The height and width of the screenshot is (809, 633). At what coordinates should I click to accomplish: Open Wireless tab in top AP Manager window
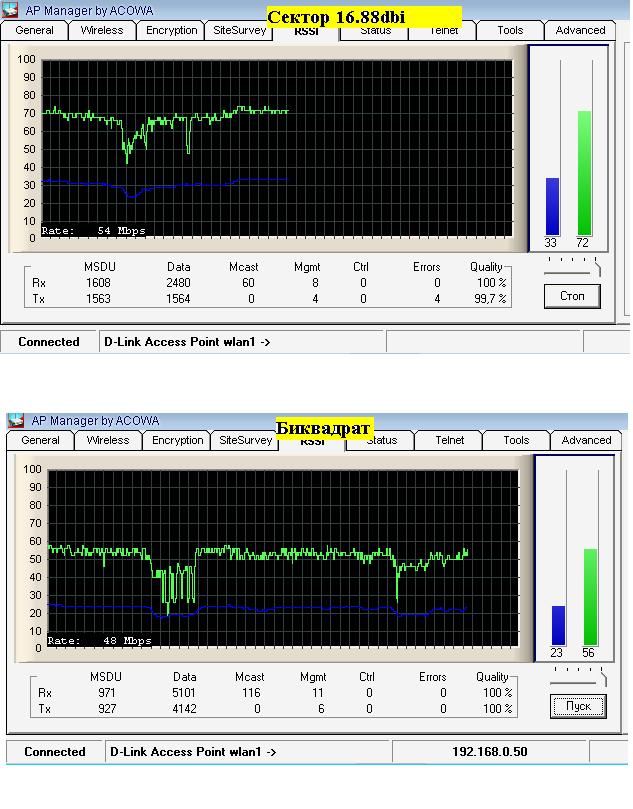pos(102,30)
